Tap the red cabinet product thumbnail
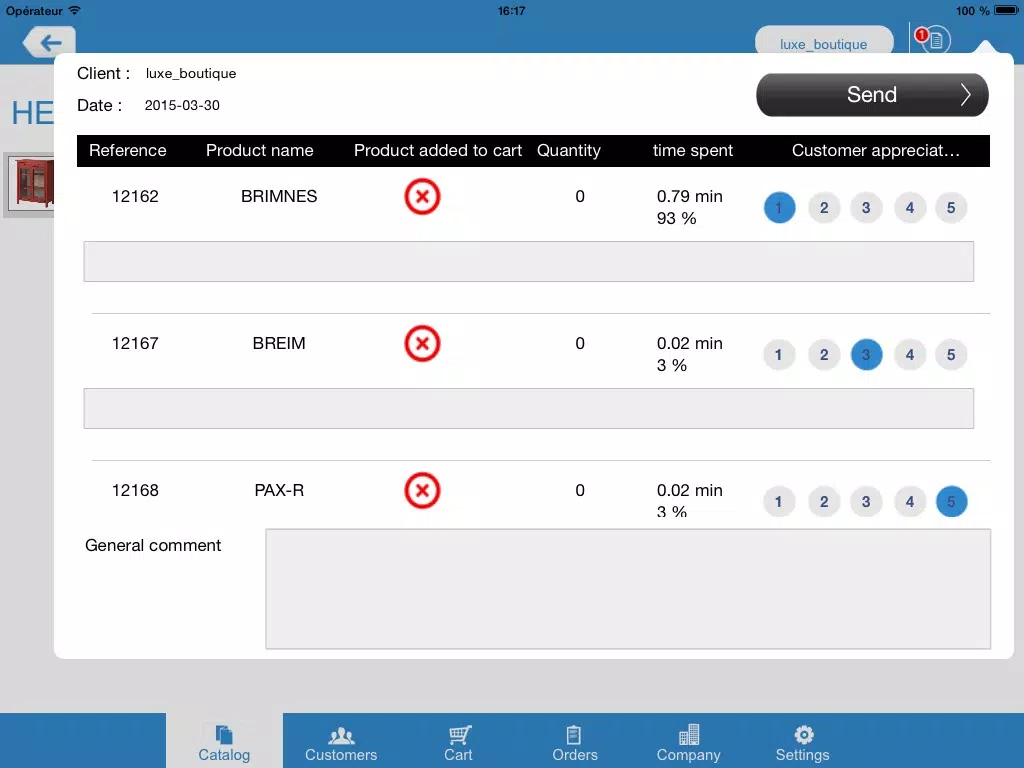 tap(30, 184)
